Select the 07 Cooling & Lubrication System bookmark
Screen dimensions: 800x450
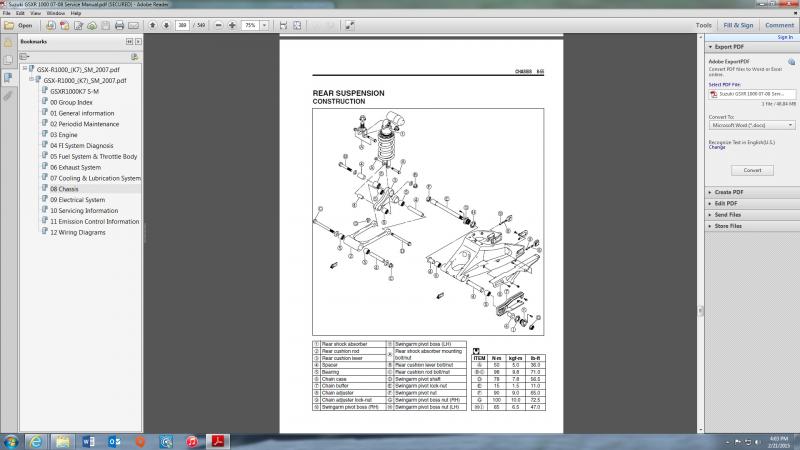tap(95, 179)
